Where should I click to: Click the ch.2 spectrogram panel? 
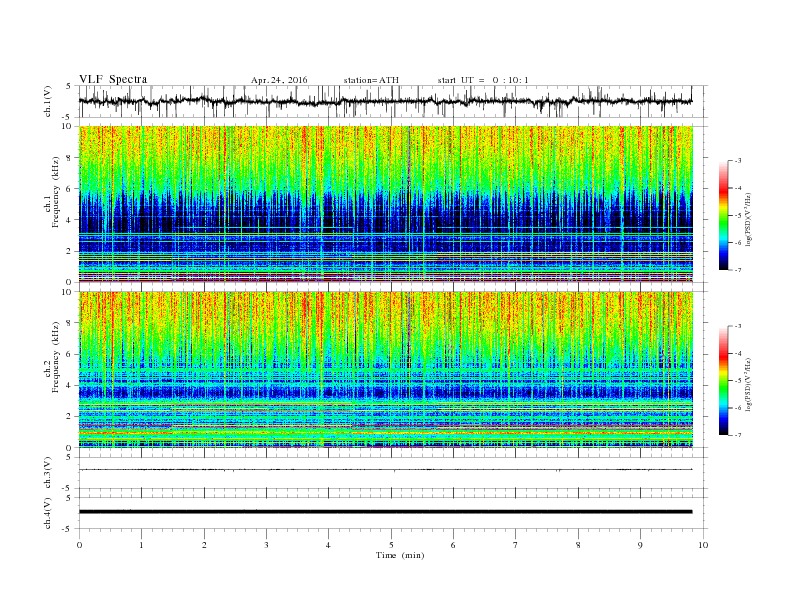386,370
